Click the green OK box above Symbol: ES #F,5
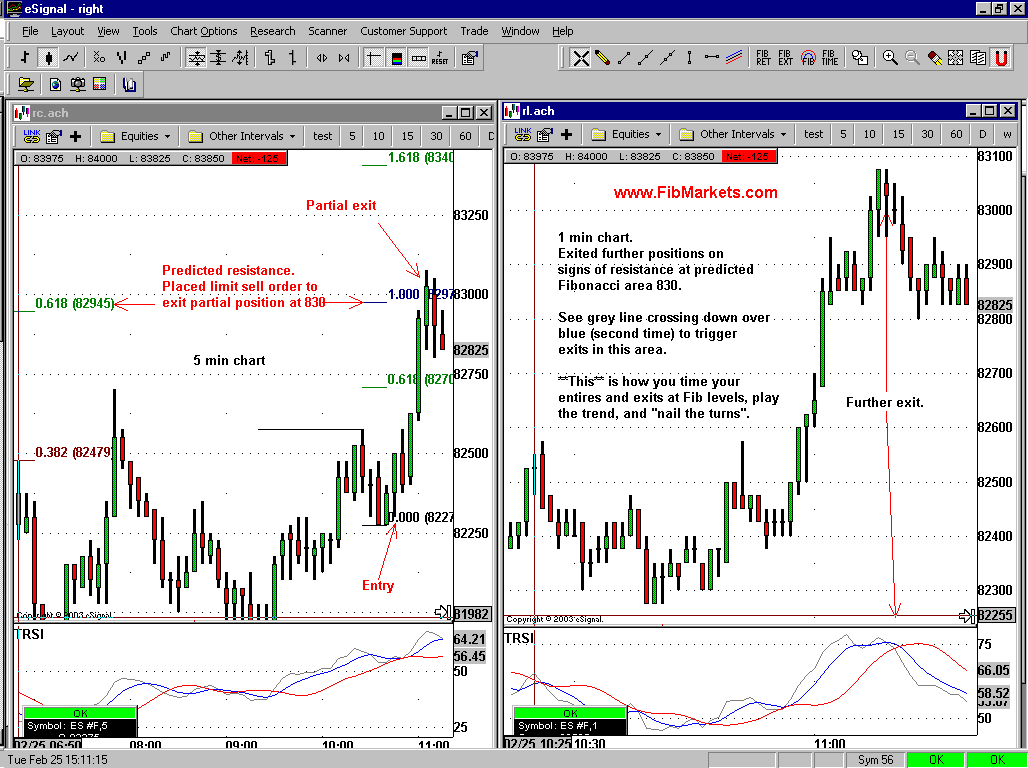The image size is (1028, 768). [x=80, y=713]
